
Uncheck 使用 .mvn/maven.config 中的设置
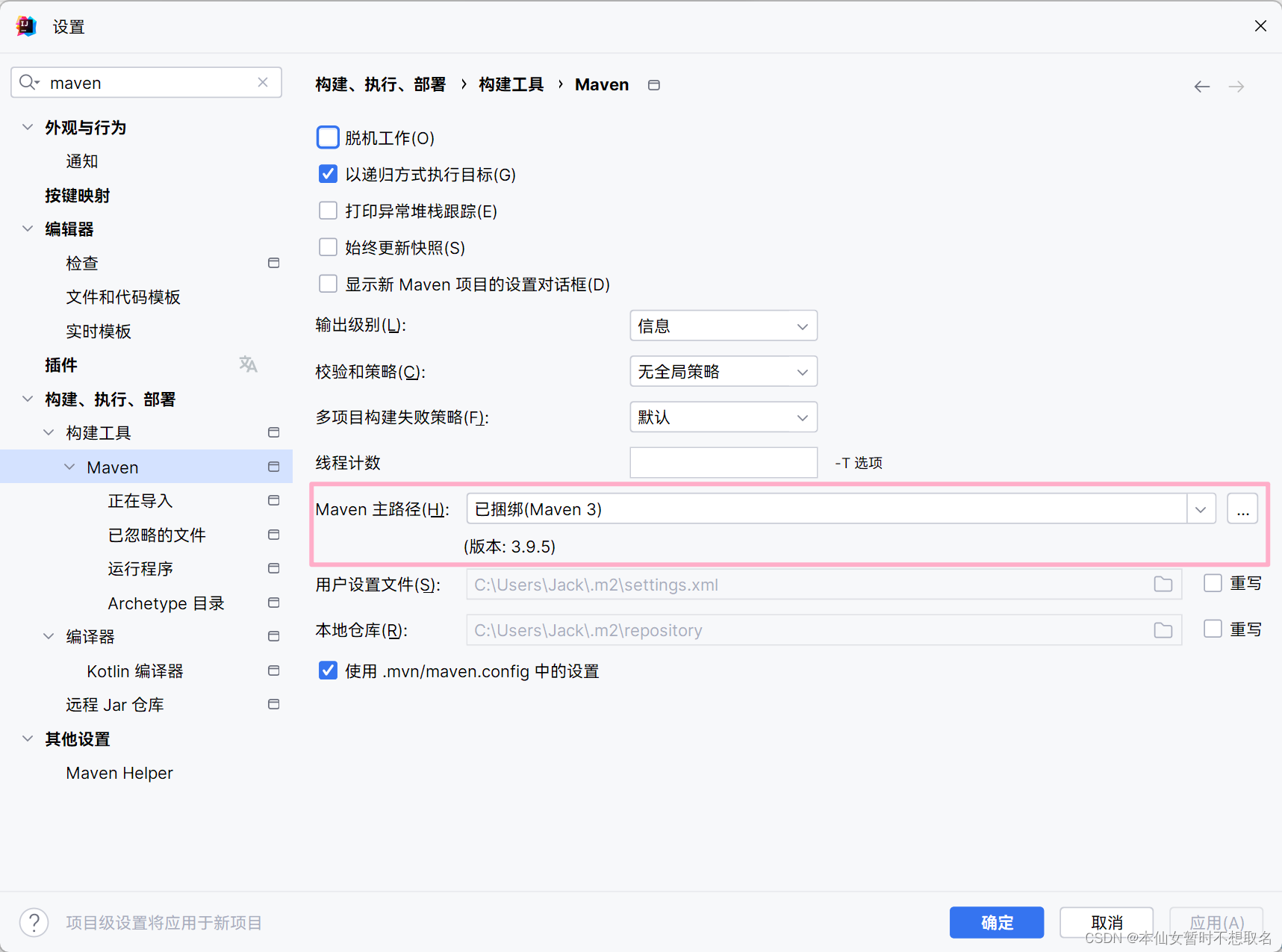pyautogui.click(x=328, y=671)
